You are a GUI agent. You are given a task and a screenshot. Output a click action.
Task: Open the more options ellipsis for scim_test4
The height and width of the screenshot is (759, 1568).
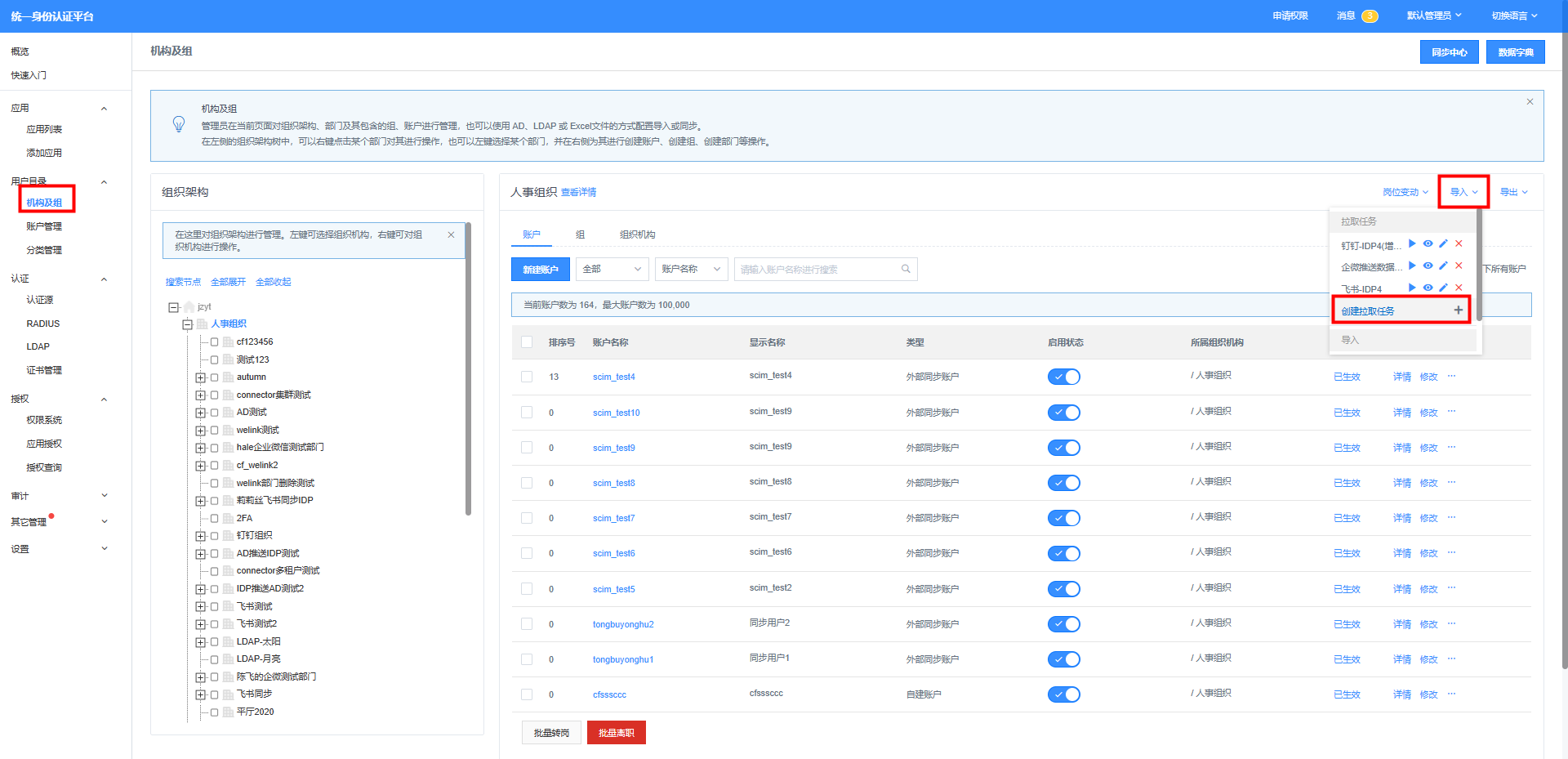pos(1451,376)
